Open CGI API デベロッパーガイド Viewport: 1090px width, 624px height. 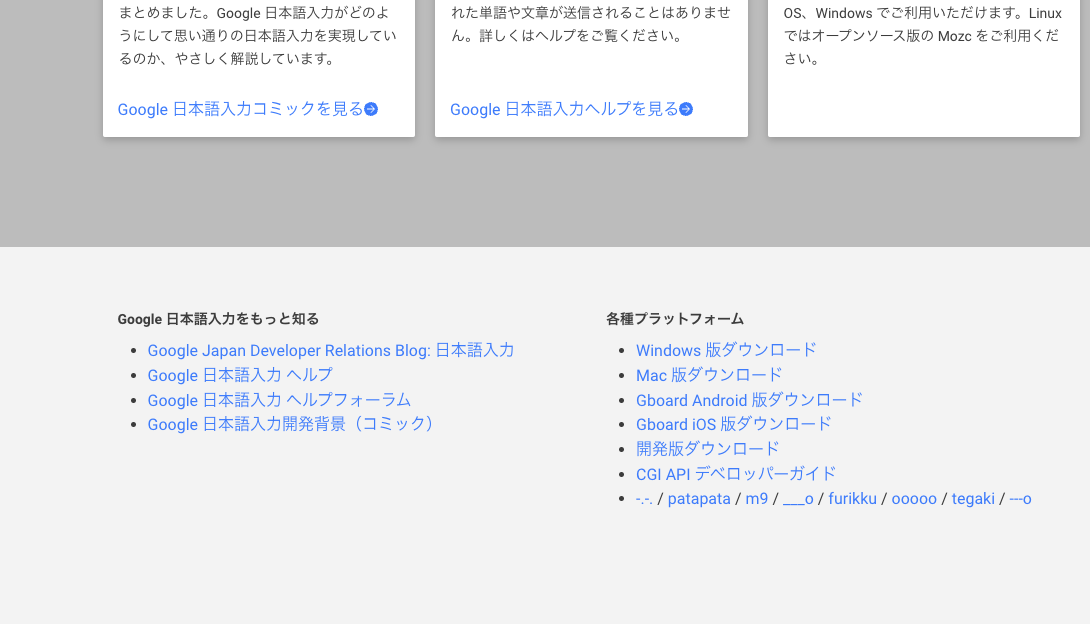(x=735, y=474)
